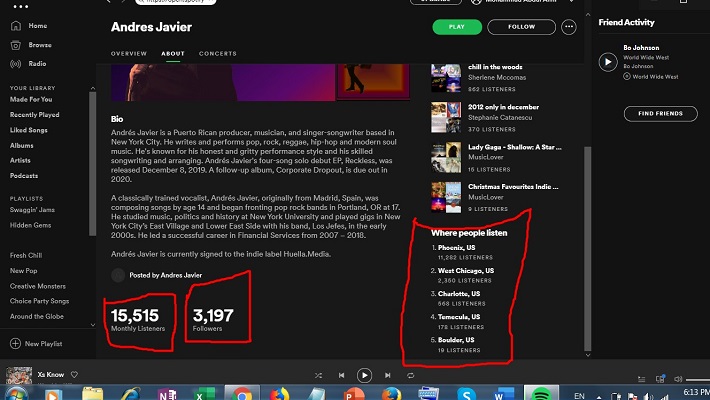
Task: Play Bo Johnson's friend activity track
Action: (x=608, y=62)
